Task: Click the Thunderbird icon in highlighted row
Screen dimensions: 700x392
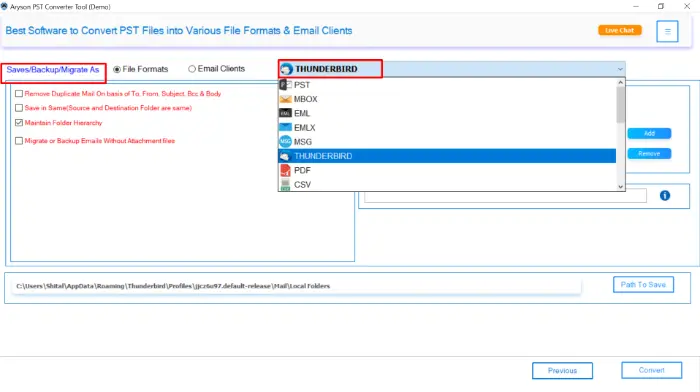Action: point(285,156)
